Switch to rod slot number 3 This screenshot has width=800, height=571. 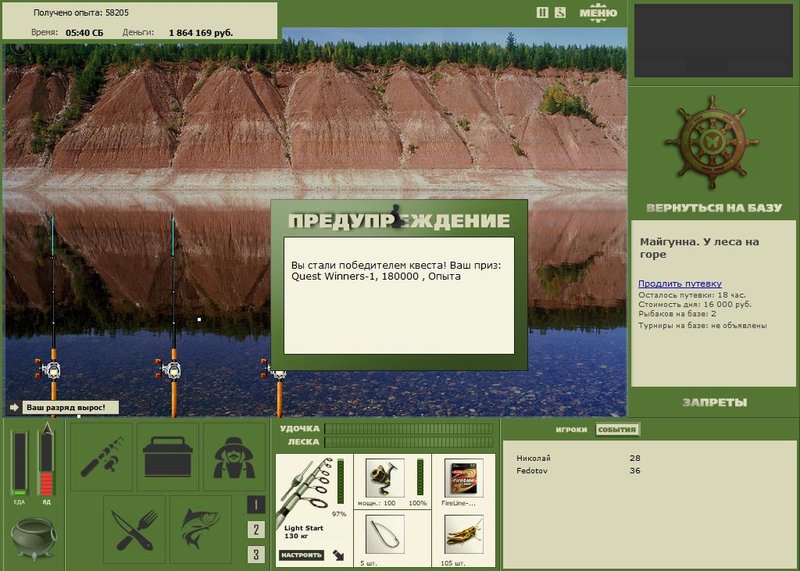pos(256,554)
